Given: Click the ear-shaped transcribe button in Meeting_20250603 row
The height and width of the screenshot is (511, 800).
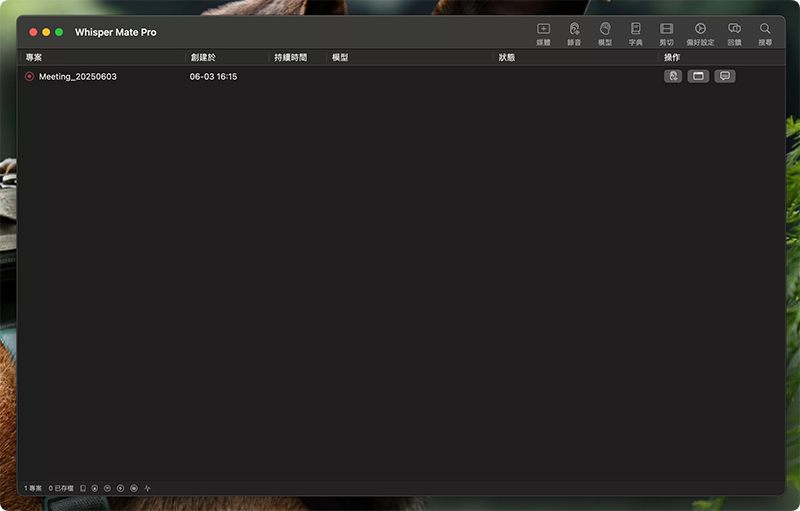Looking at the screenshot, I should (x=673, y=76).
